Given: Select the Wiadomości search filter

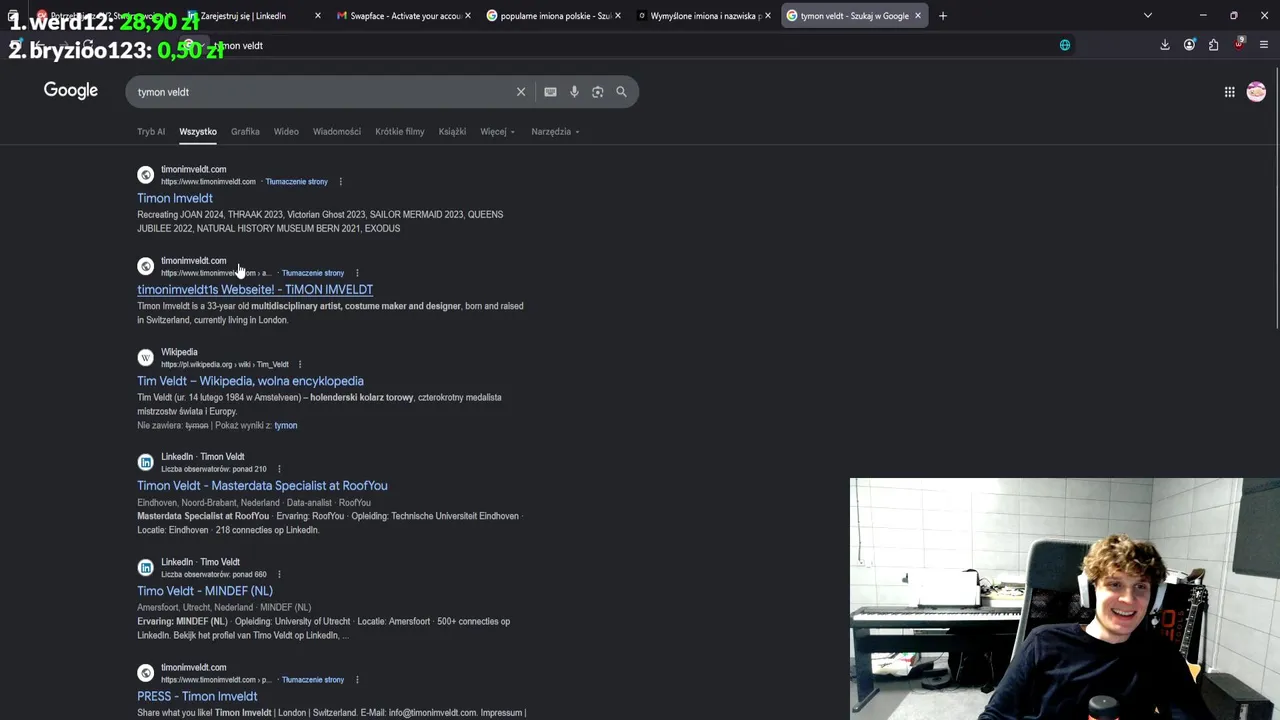Looking at the screenshot, I should tap(337, 132).
